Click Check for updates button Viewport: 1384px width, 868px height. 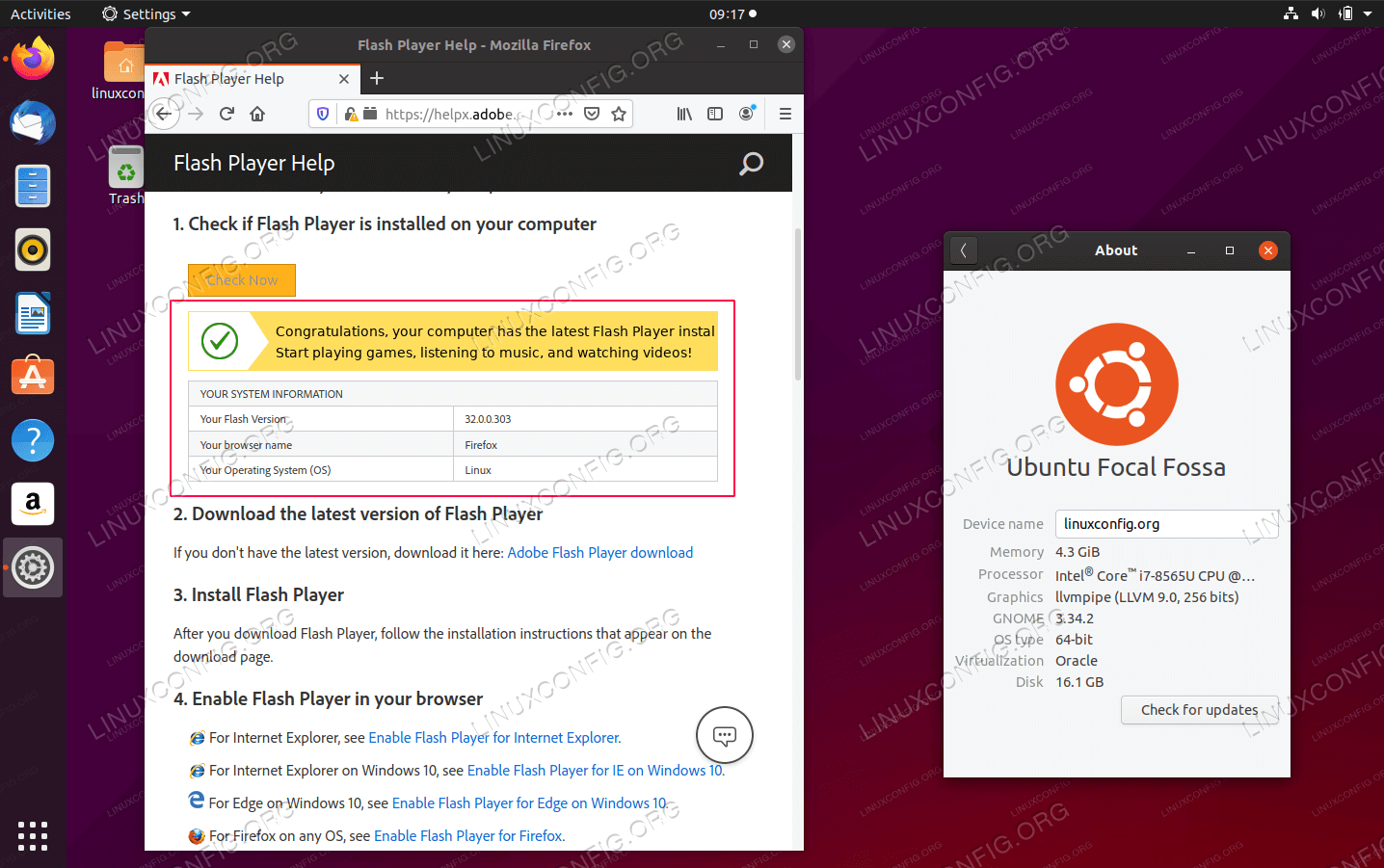click(1200, 710)
